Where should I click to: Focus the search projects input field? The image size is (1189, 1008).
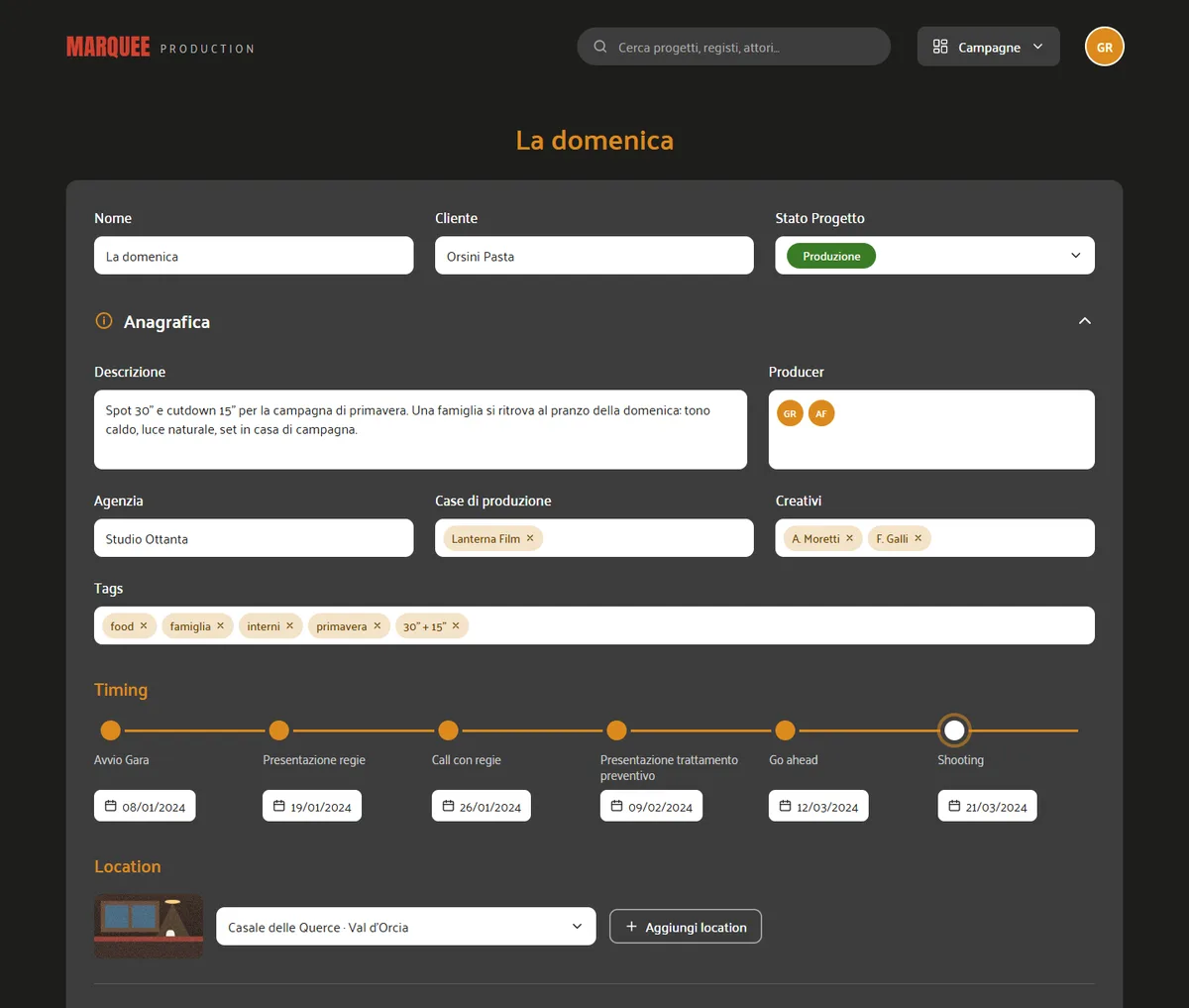734,47
